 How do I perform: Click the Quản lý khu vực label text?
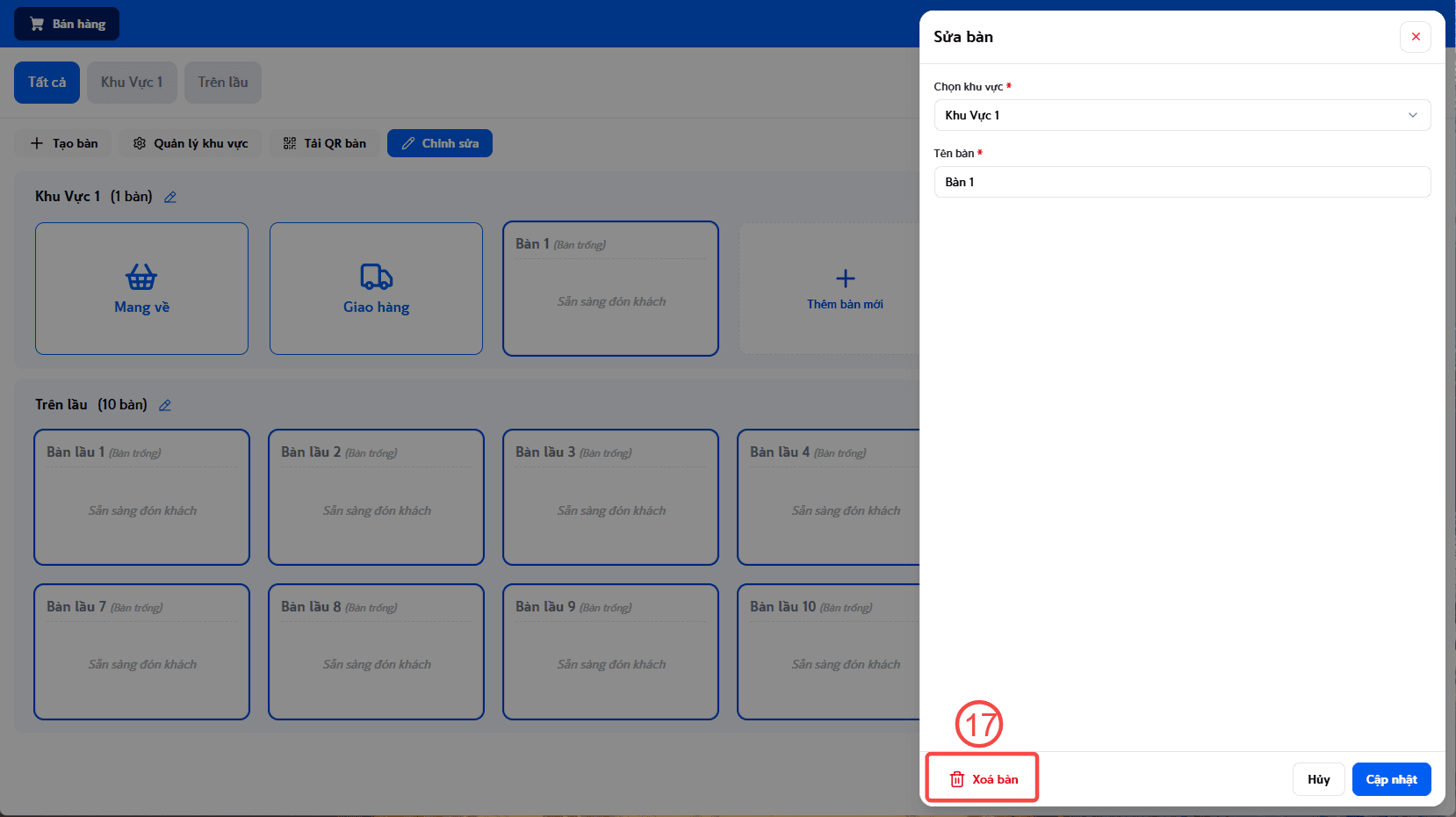[201, 143]
